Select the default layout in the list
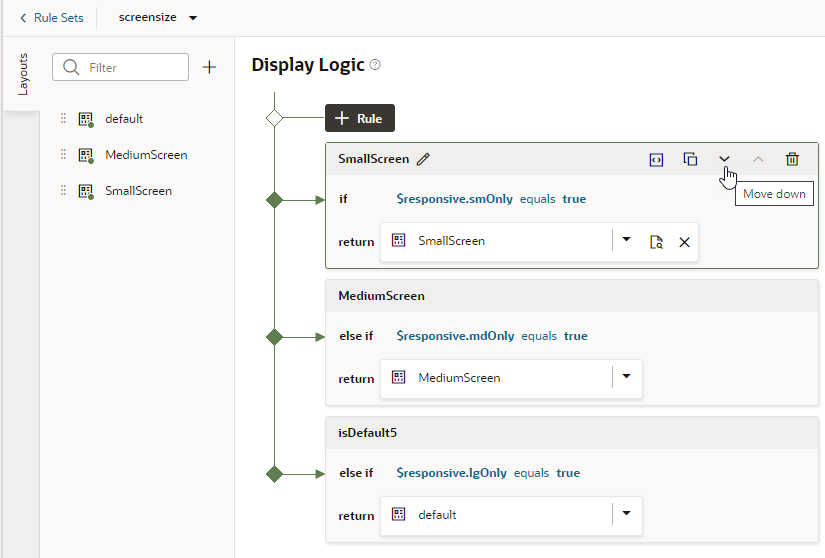Image resolution: width=825 pixels, height=558 pixels. (x=123, y=119)
